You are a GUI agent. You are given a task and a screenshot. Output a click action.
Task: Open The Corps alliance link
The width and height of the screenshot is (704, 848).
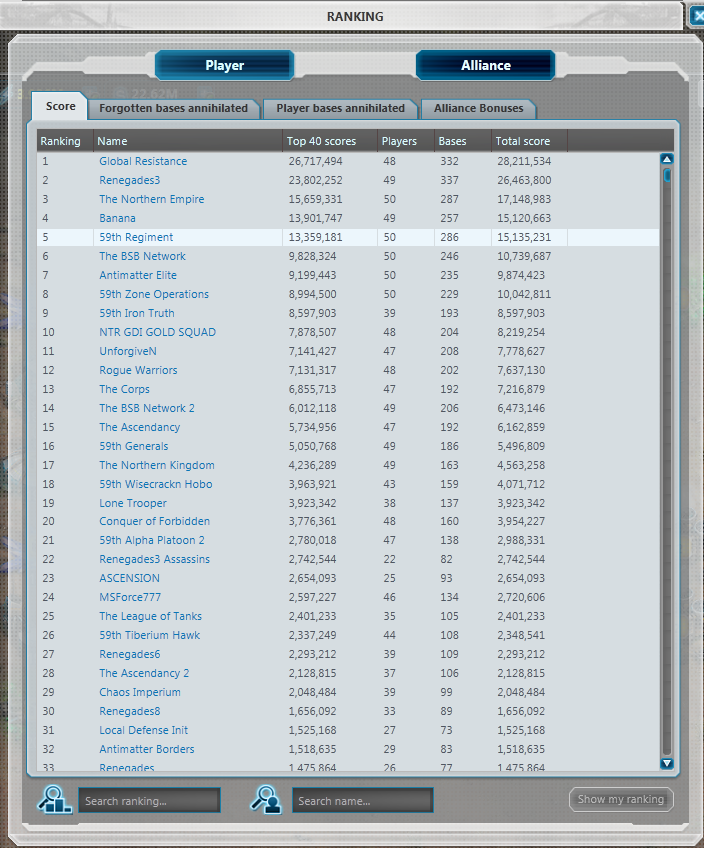124,389
